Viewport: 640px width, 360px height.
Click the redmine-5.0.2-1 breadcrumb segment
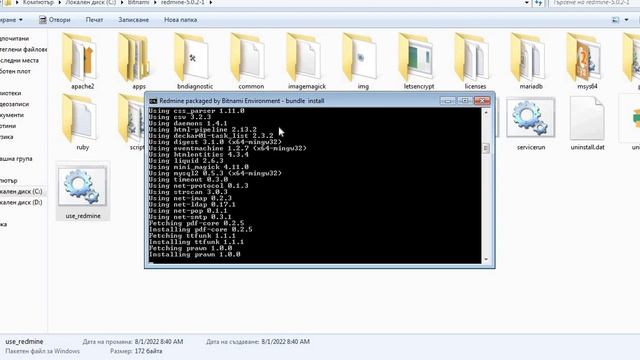click(x=182, y=2)
